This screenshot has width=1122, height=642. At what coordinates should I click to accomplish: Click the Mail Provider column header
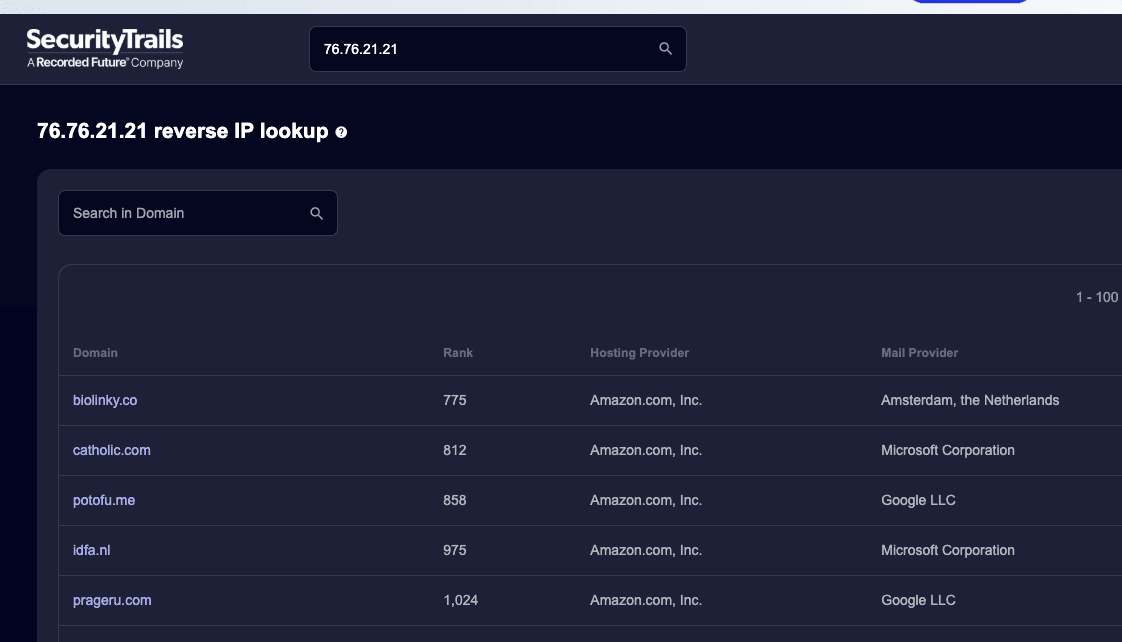pyautogui.click(x=919, y=353)
